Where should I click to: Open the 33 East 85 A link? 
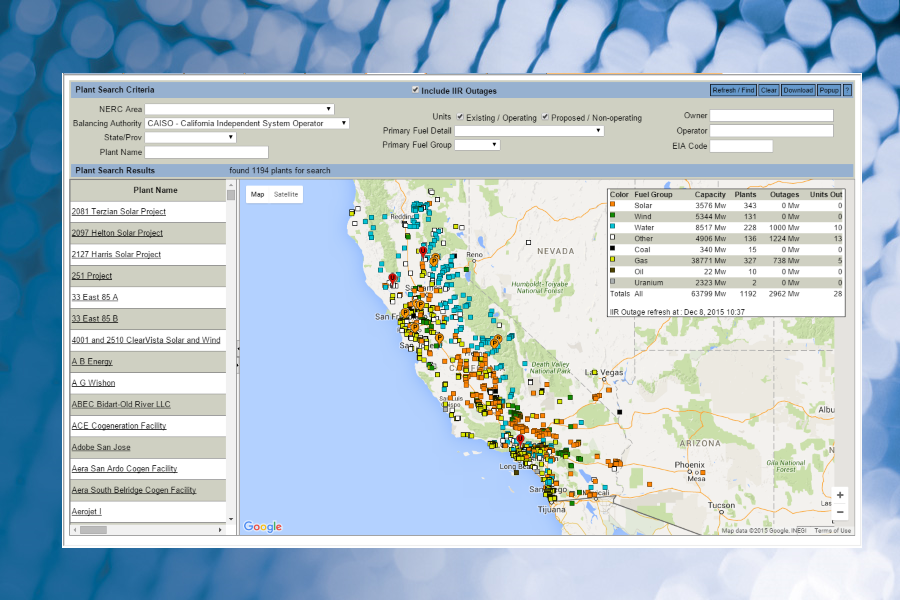click(x=95, y=297)
